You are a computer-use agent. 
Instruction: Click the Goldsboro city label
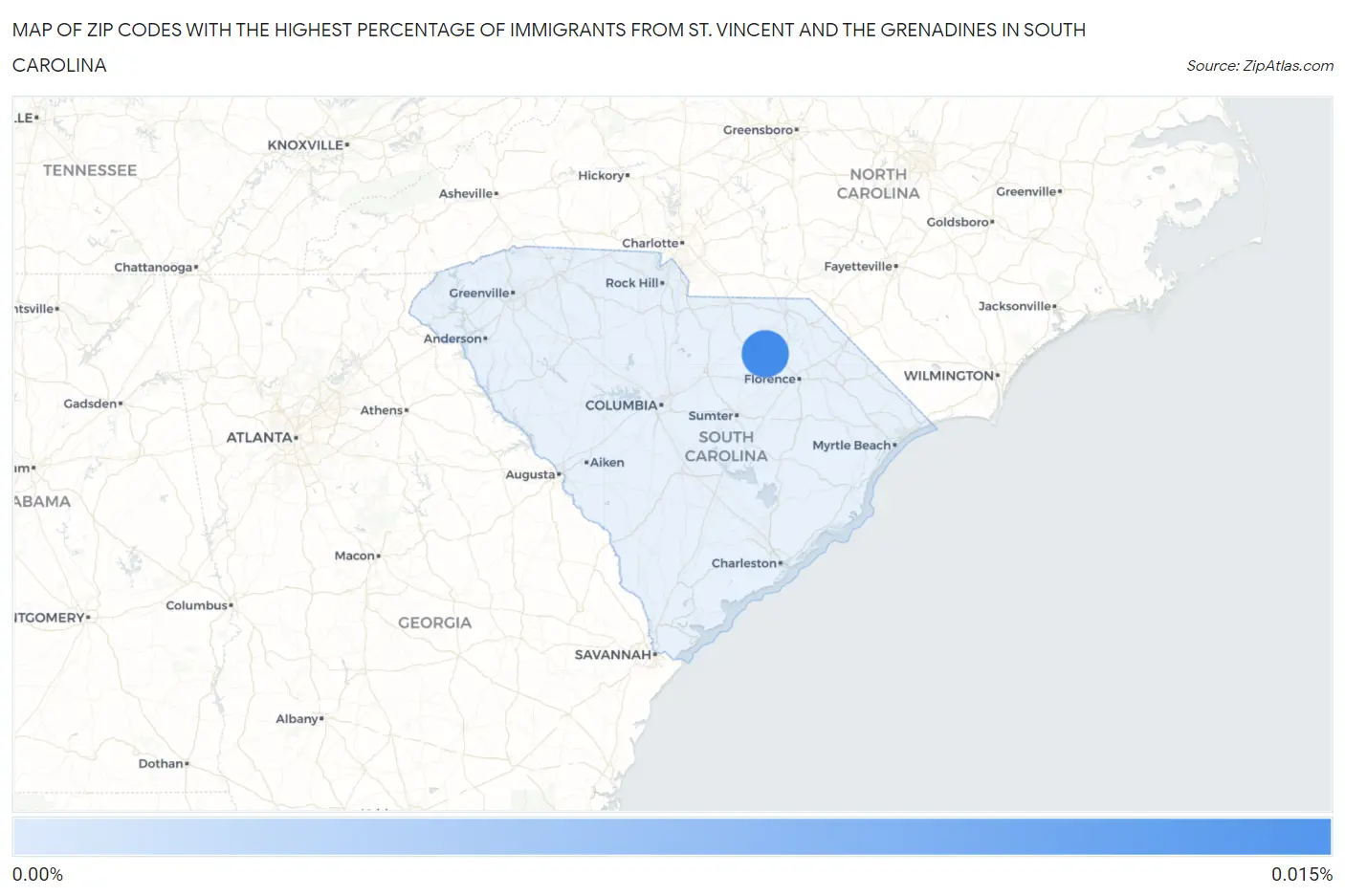click(x=958, y=223)
